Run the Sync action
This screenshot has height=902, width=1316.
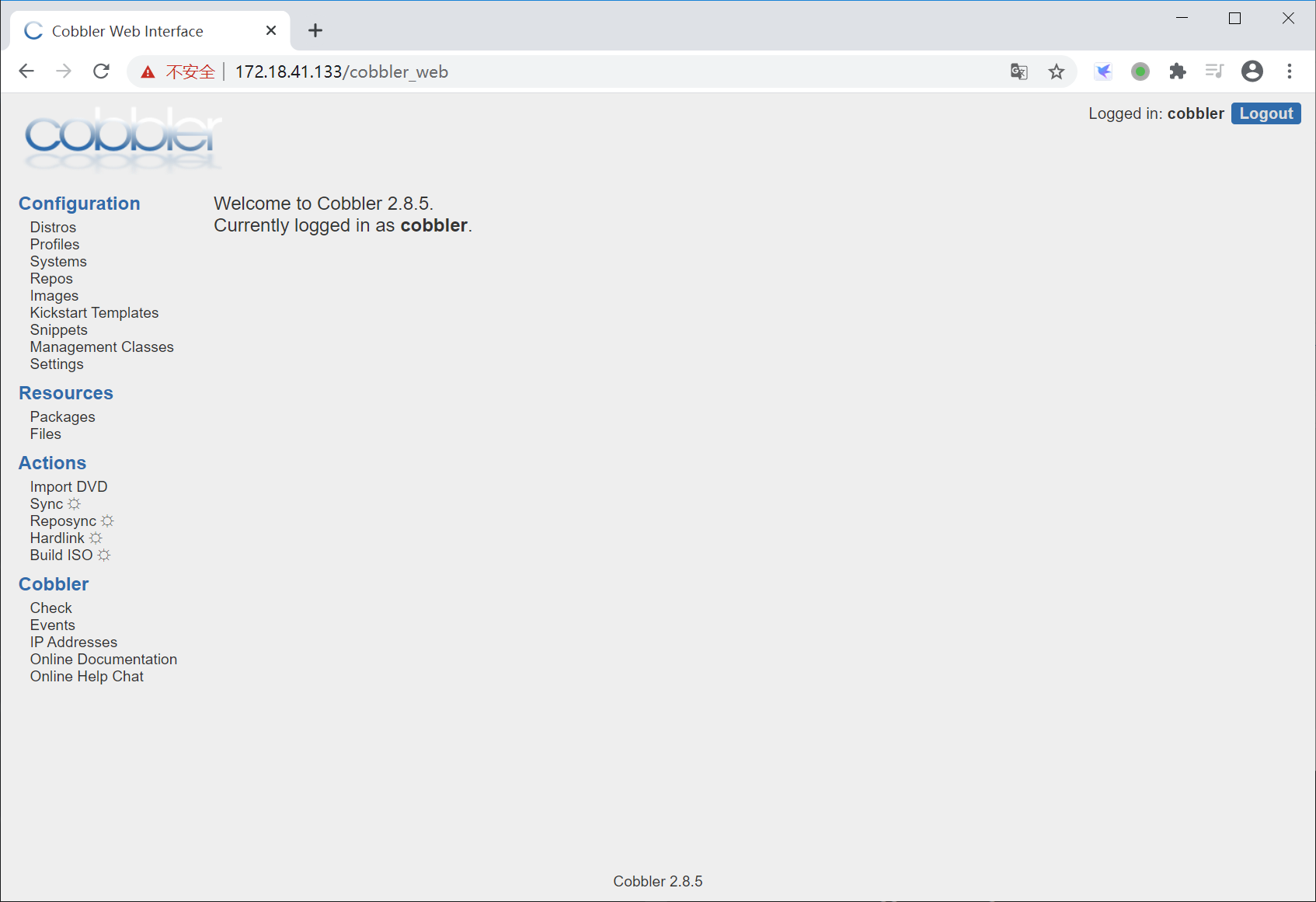point(47,504)
